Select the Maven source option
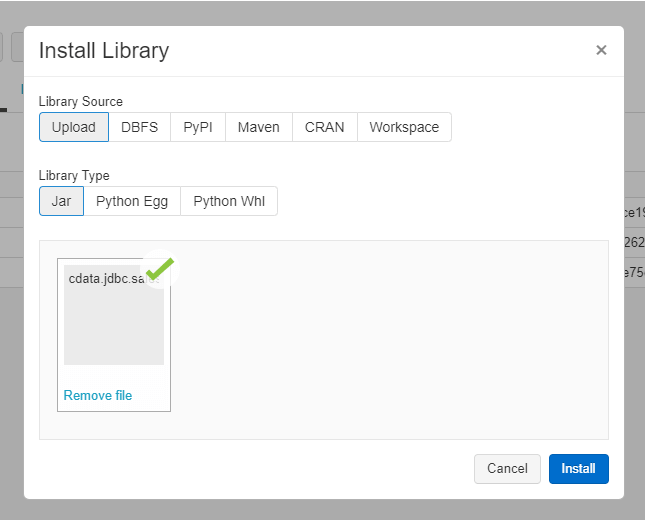Viewport: 646px width, 520px height. [259, 127]
